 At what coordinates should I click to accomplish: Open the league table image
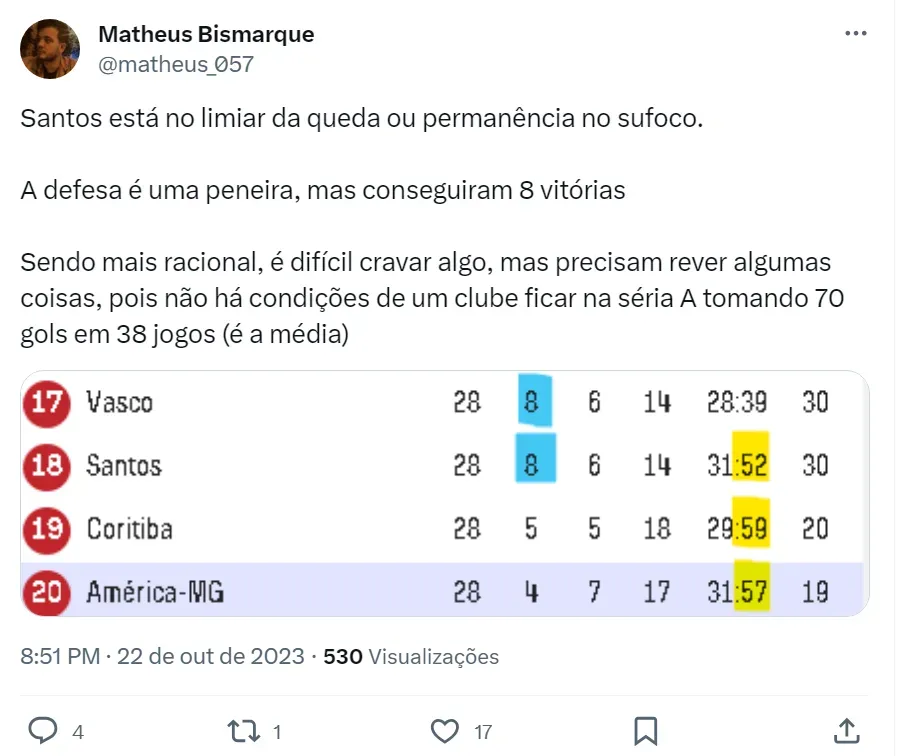[444, 494]
